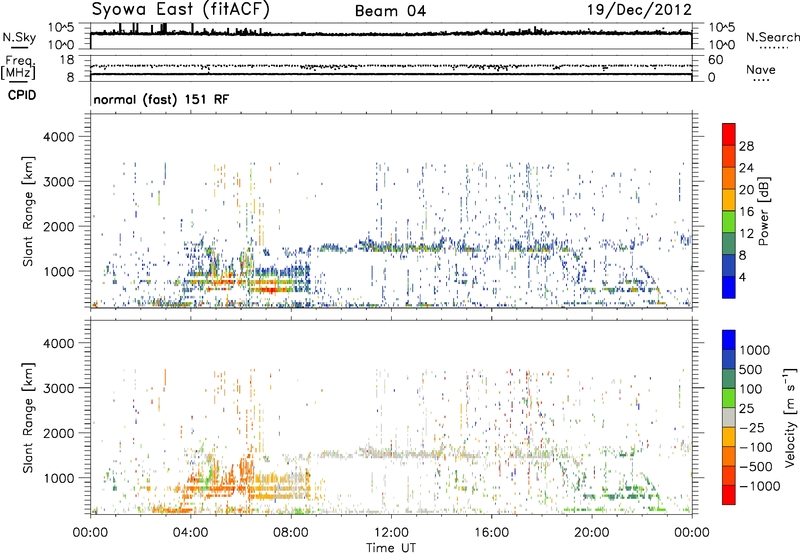The width and height of the screenshot is (800, 554).
Task: Select the "20" tick on Power scale
Action: (746, 190)
